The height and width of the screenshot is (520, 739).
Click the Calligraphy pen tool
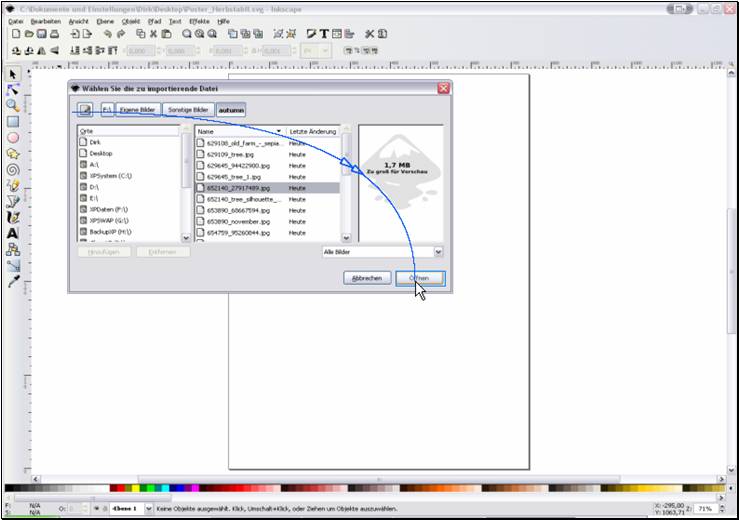point(13,217)
